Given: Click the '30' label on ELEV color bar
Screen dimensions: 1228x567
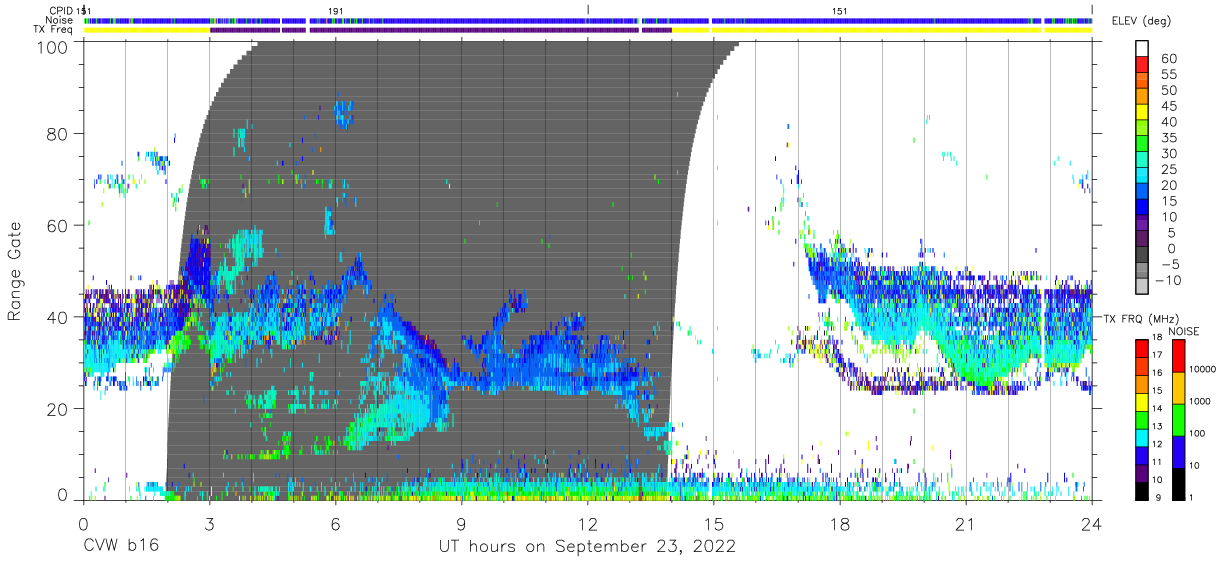Looking at the screenshot, I should pos(1169,153).
